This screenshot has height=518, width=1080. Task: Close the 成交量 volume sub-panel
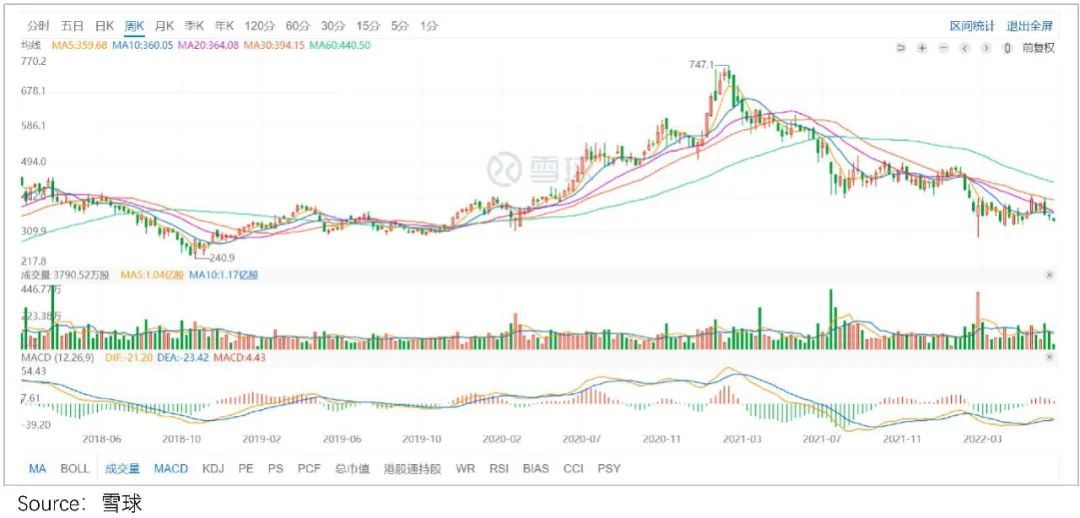click(x=1049, y=274)
